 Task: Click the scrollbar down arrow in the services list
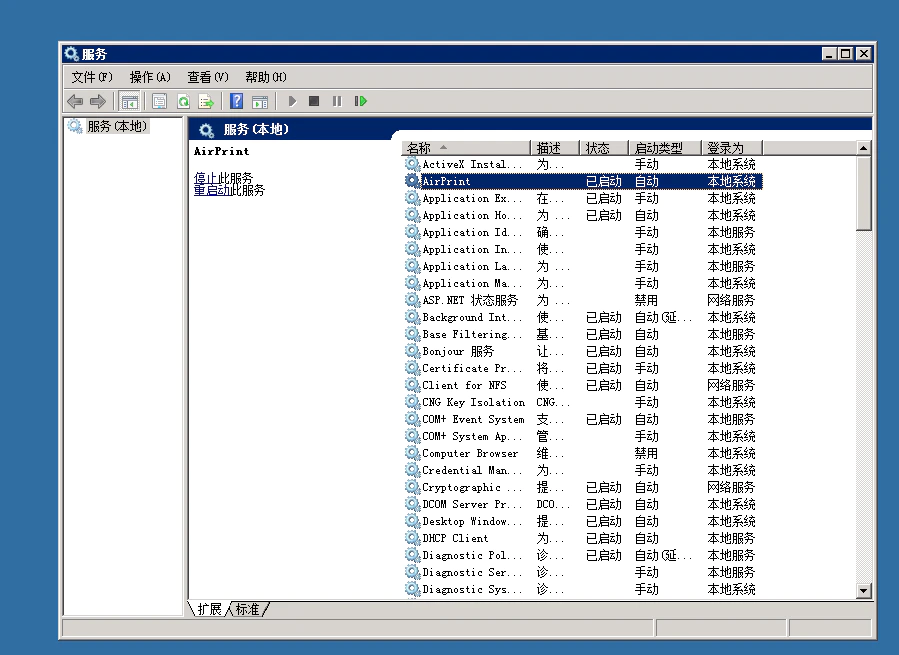pyautogui.click(x=864, y=591)
